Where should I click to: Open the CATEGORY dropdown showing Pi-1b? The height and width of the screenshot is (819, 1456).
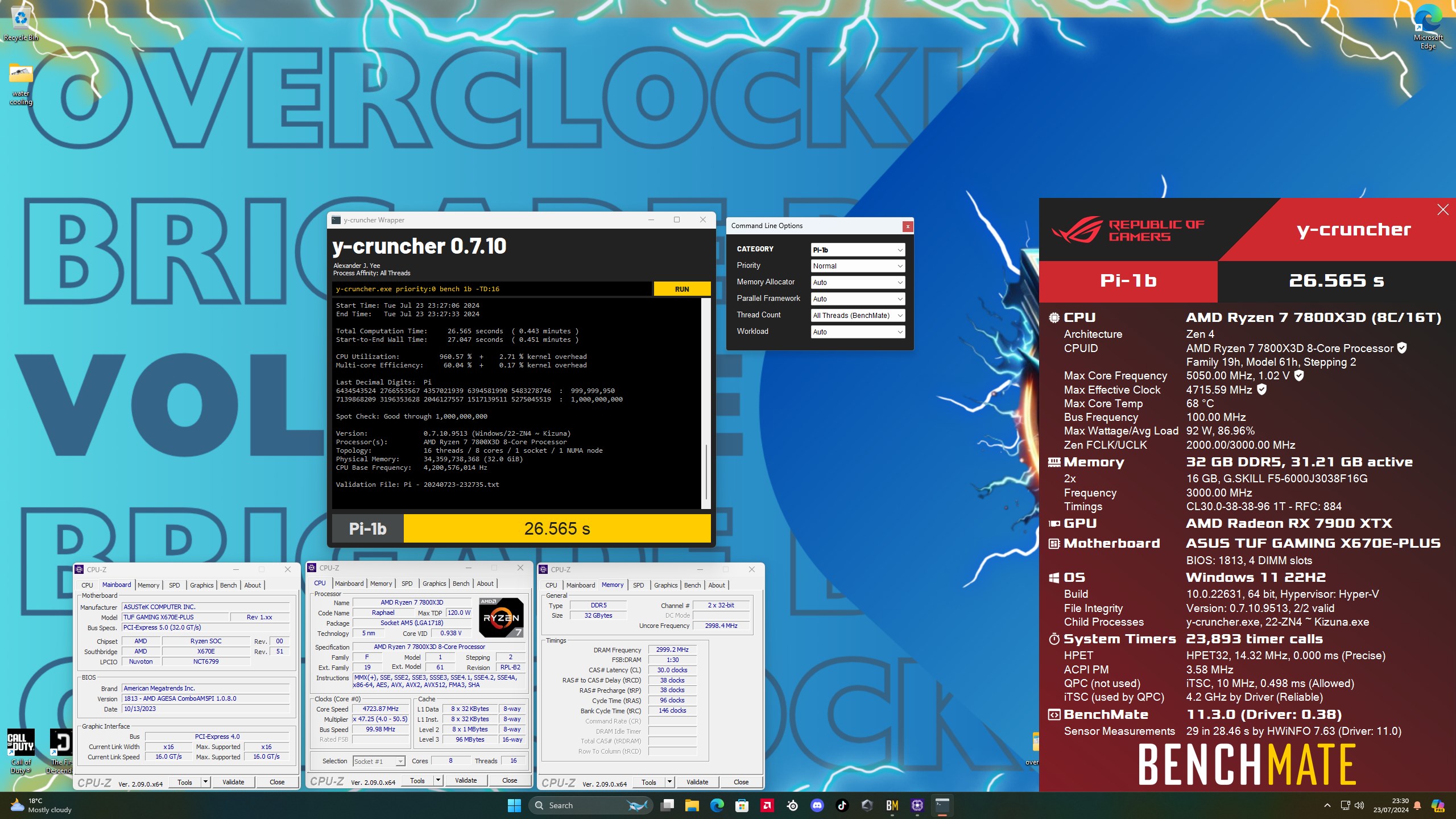click(x=857, y=250)
